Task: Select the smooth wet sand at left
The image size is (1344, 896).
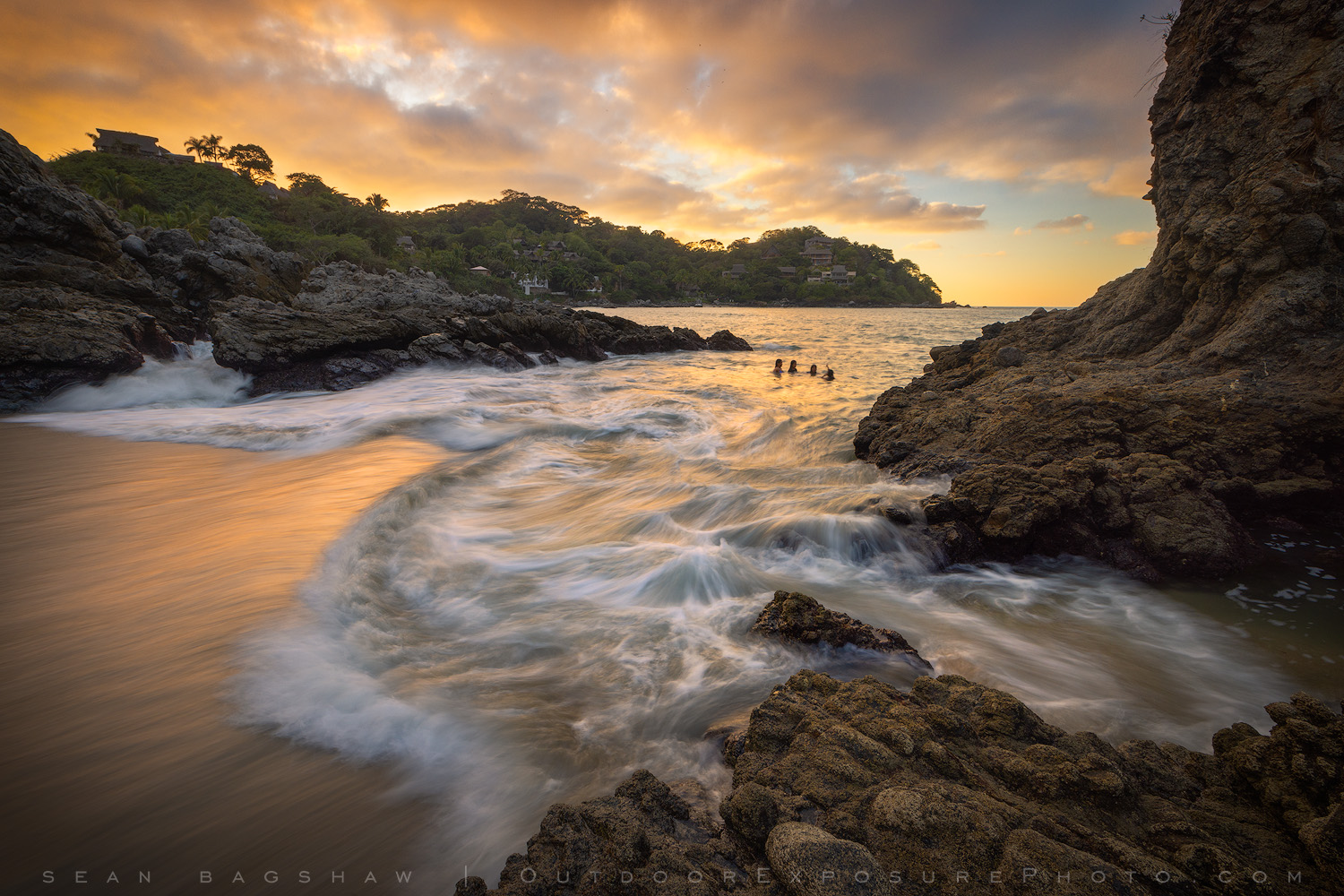Action: (134, 556)
